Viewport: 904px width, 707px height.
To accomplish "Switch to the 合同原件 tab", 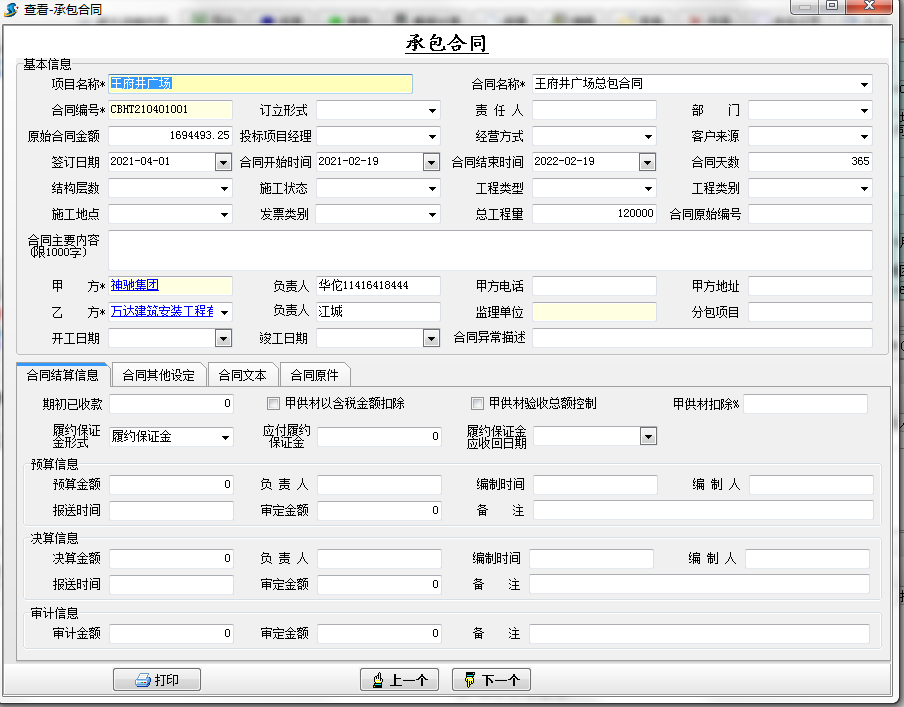I will click(x=314, y=376).
